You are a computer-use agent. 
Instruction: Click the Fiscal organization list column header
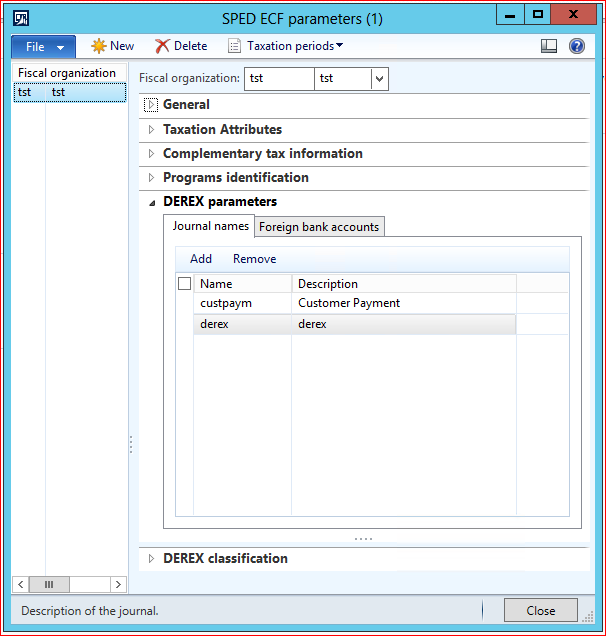[69, 73]
